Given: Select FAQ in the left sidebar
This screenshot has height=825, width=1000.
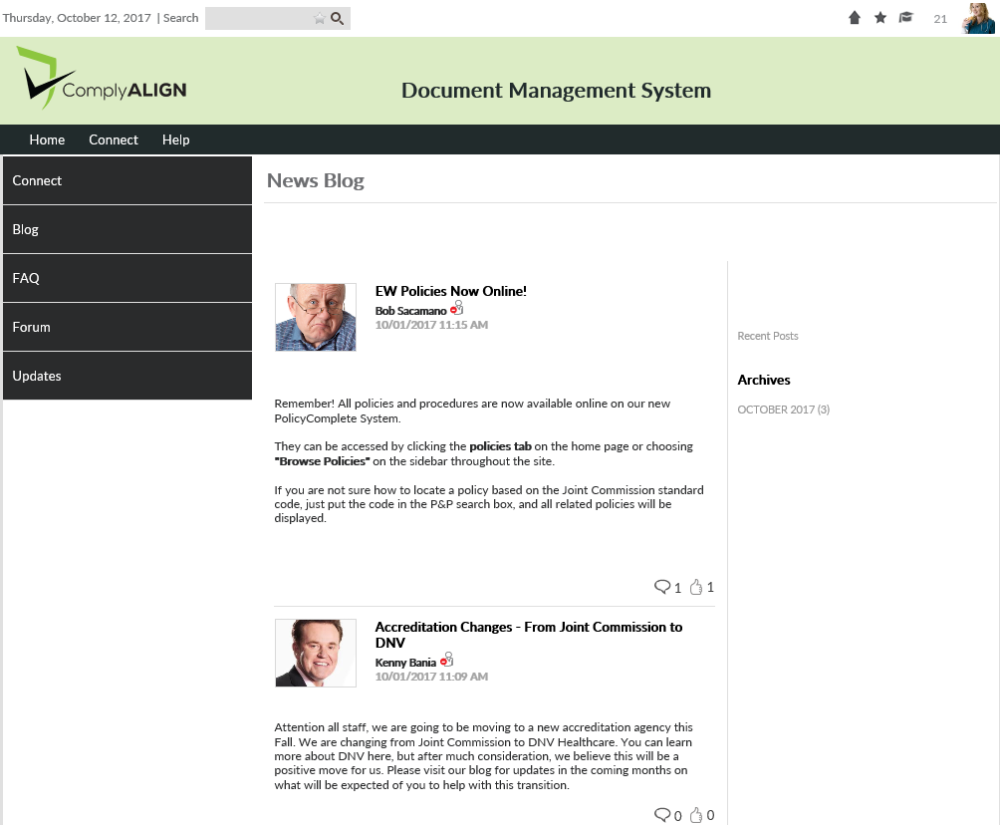Looking at the screenshot, I should [128, 278].
